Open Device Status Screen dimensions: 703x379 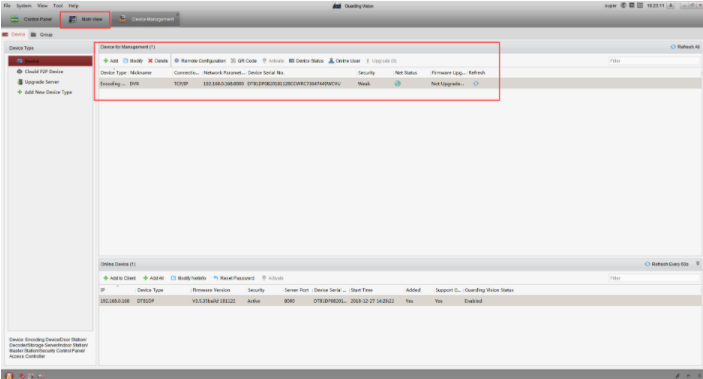[x=306, y=61]
